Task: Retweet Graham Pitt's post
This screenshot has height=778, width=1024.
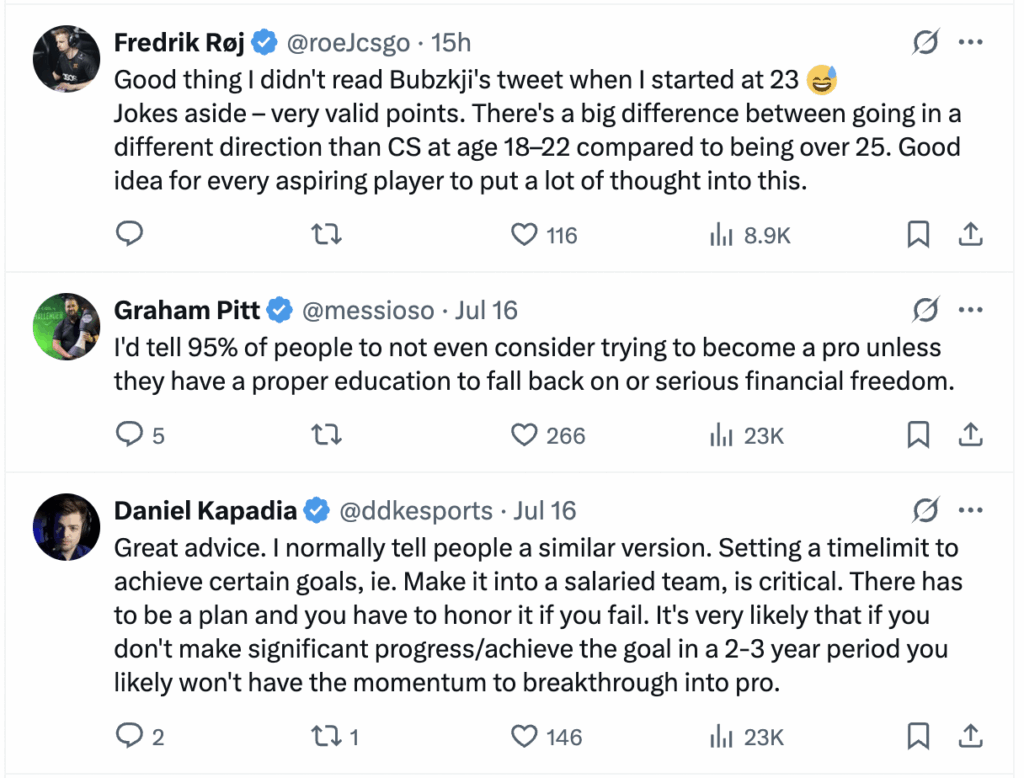Action: click(x=326, y=434)
